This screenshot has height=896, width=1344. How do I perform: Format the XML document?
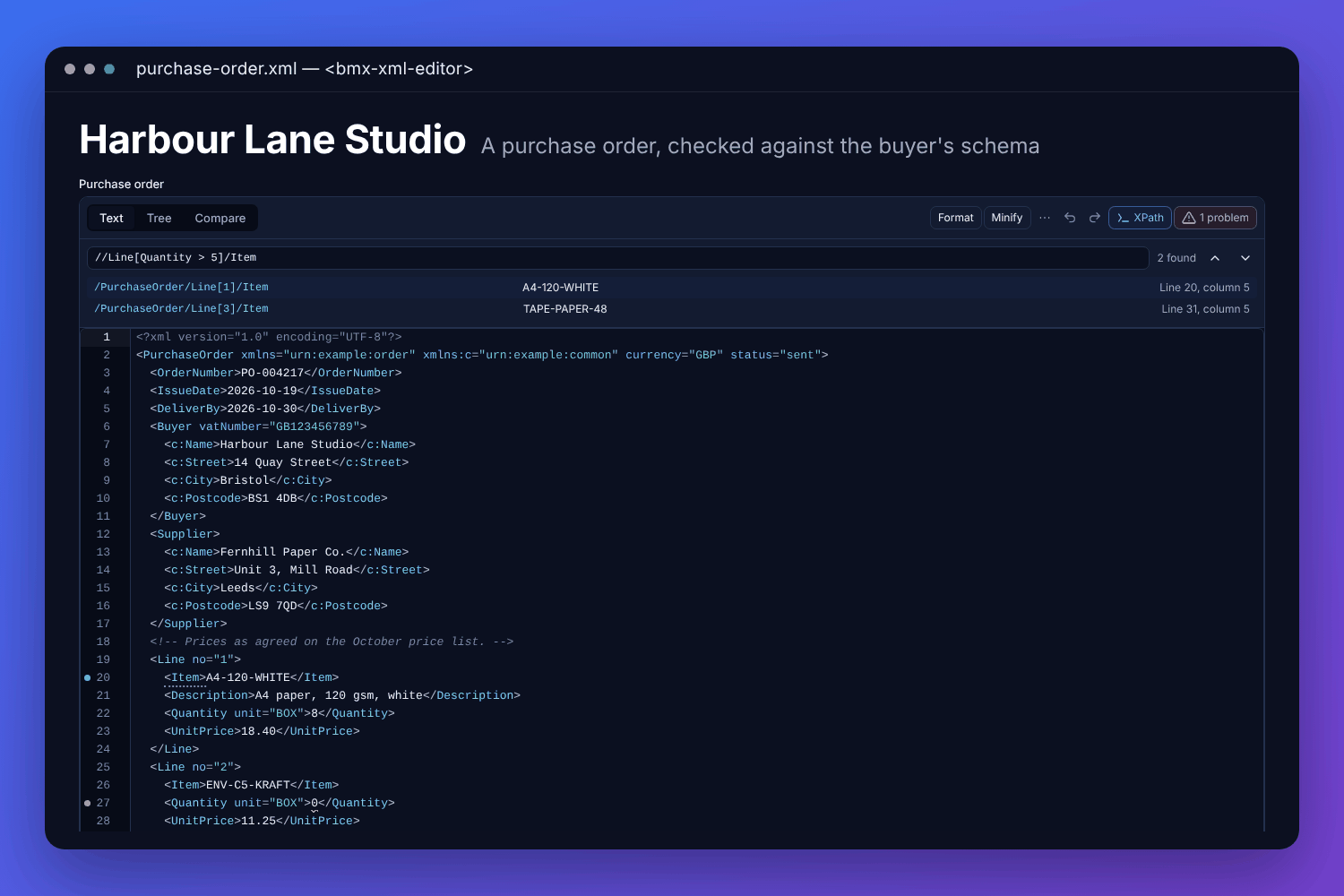point(955,218)
